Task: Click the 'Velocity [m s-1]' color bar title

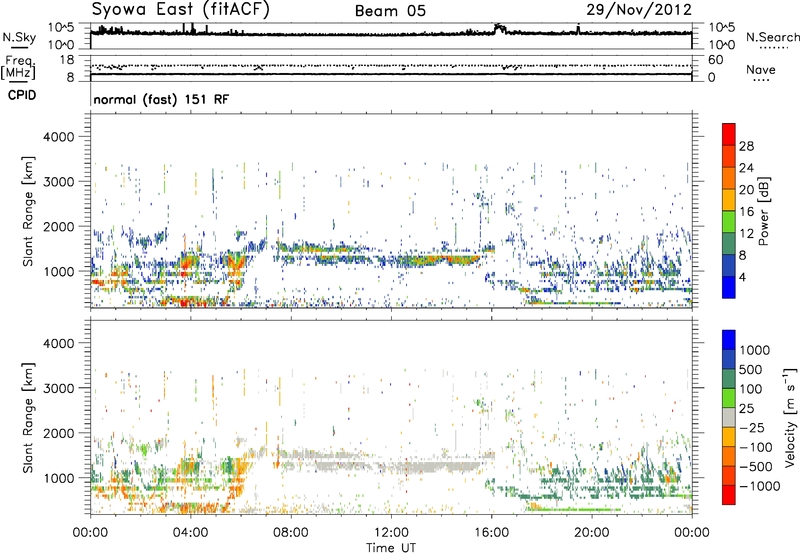Action: pyautogui.click(x=790, y=417)
